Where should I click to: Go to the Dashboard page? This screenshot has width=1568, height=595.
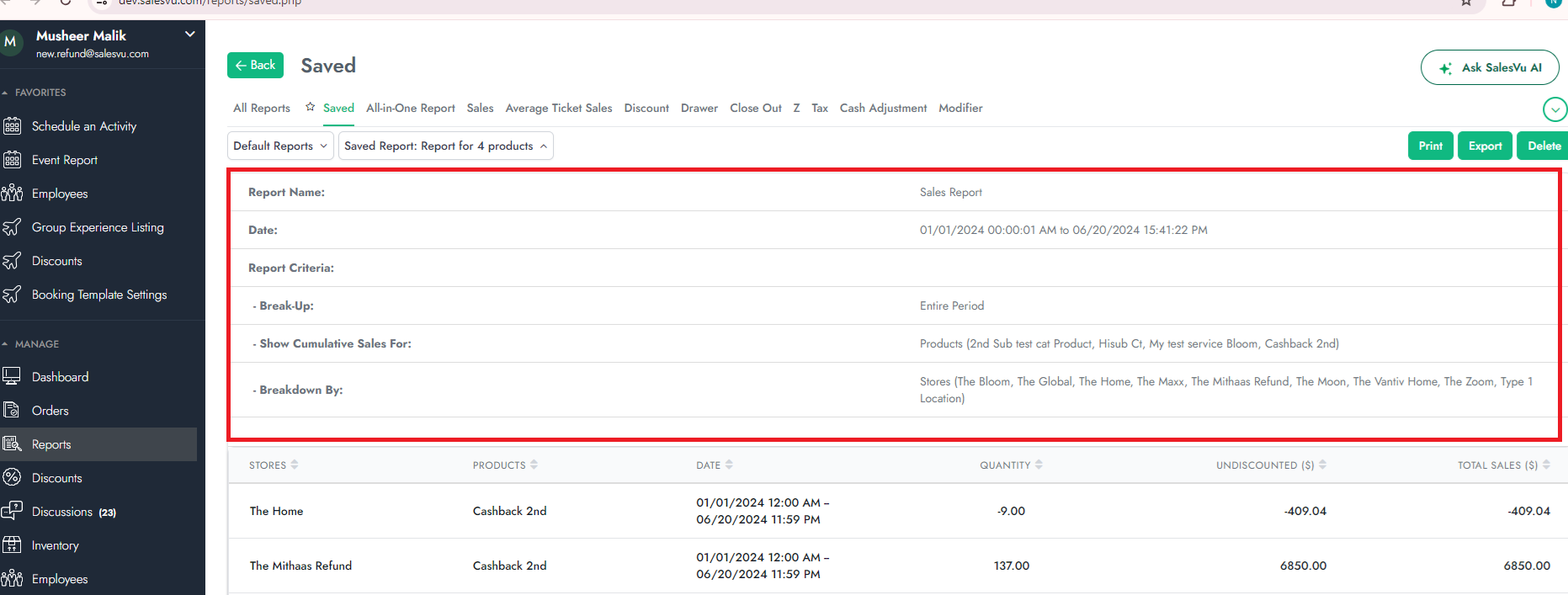tap(60, 377)
